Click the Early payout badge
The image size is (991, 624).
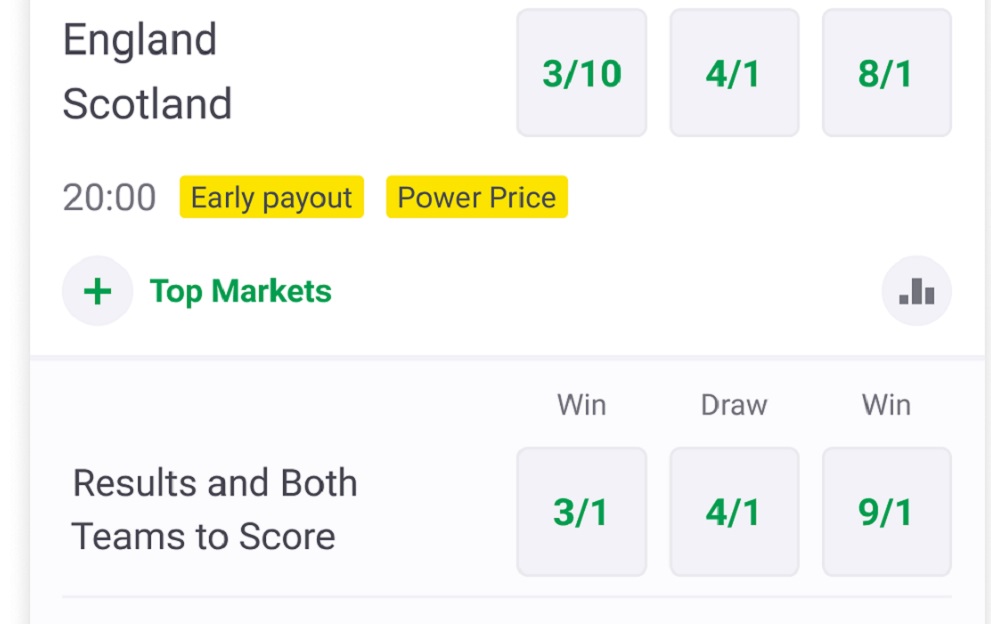(x=271, y=197)
